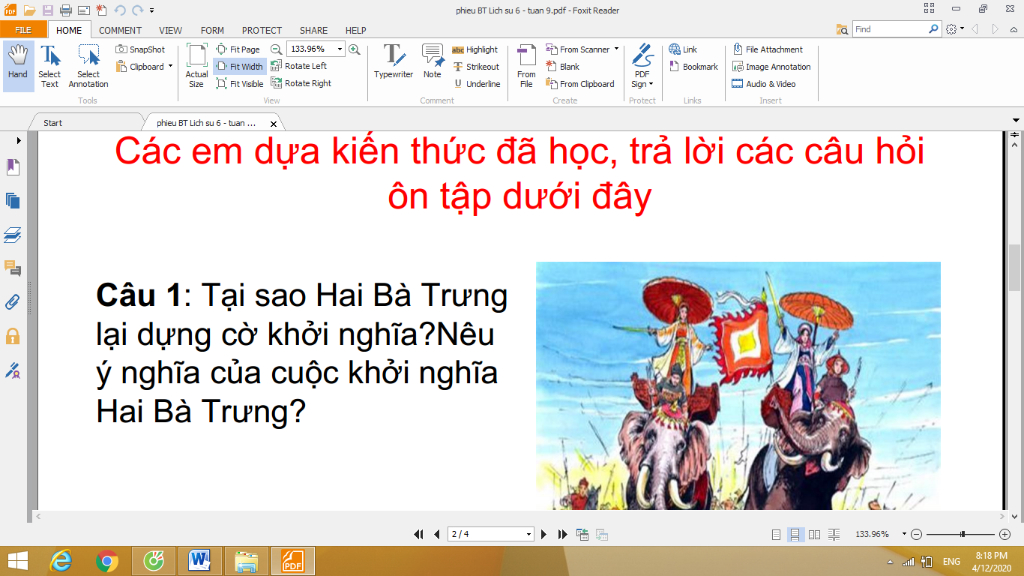Open the Clipboard dropdown
The image size is (1024, 576).
point(144,67)
